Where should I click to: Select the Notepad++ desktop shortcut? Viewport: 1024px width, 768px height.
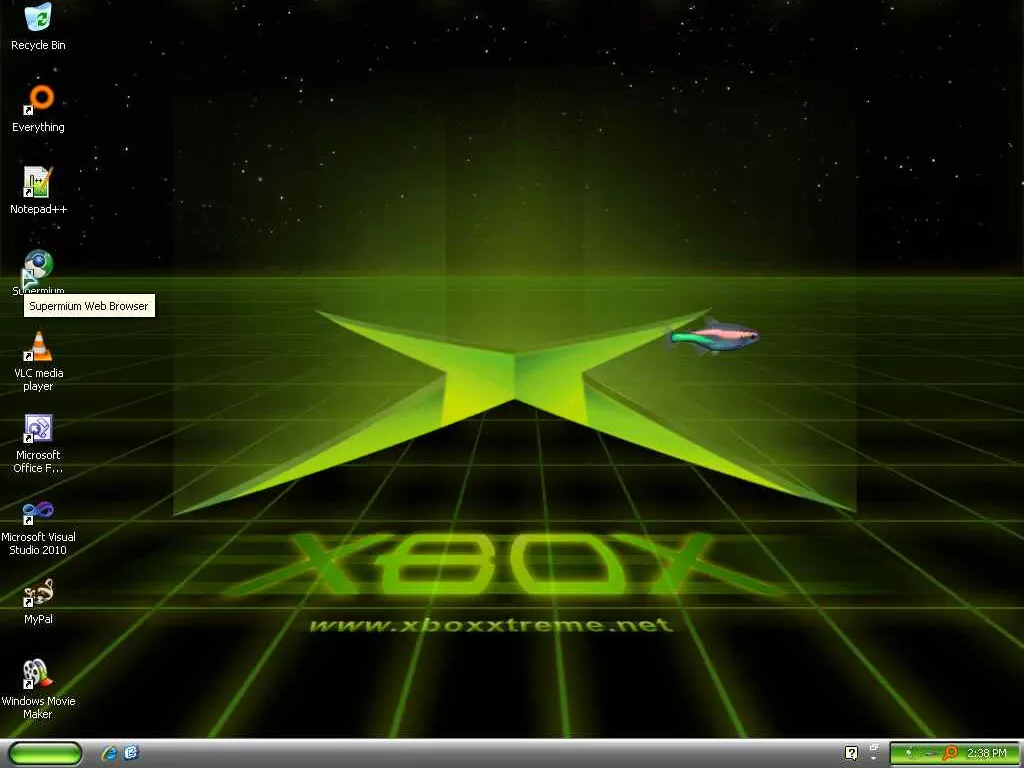(x=38, y=191)
